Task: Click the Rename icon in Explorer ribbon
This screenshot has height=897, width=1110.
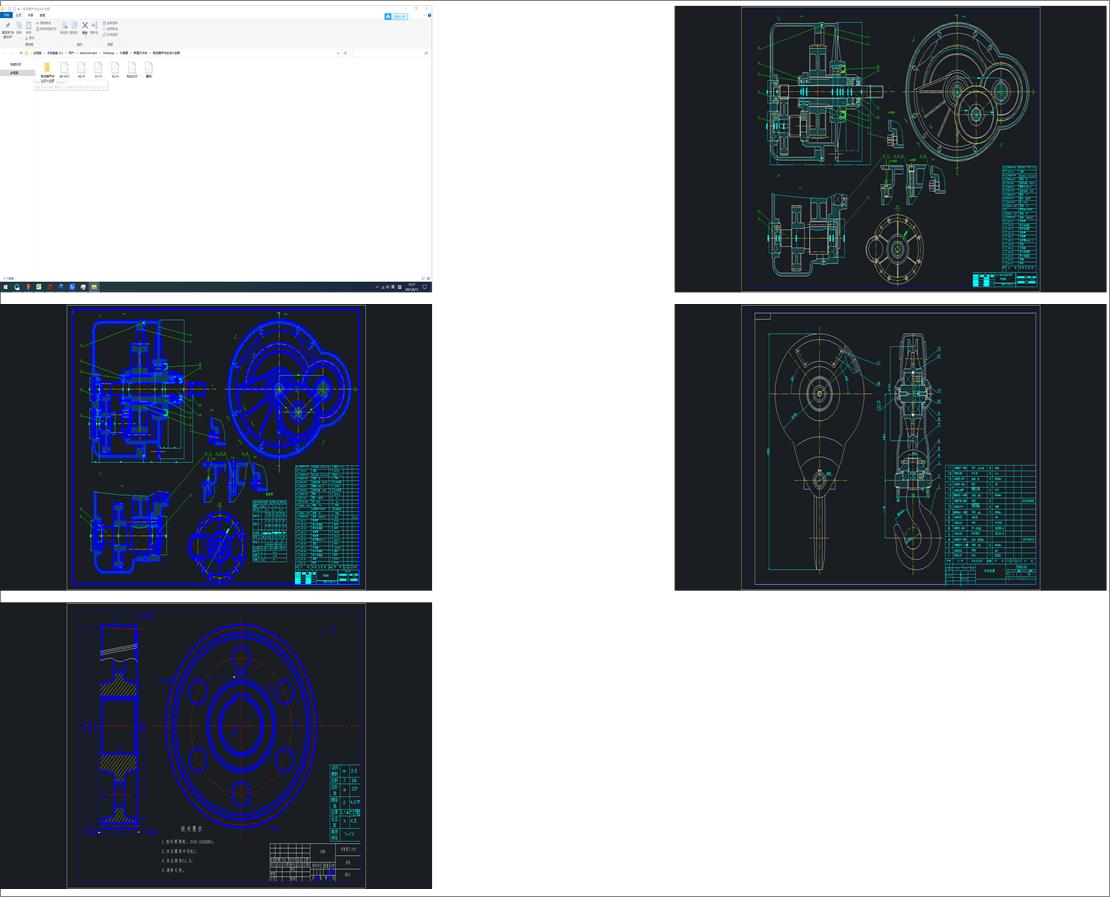Action: 94,25
